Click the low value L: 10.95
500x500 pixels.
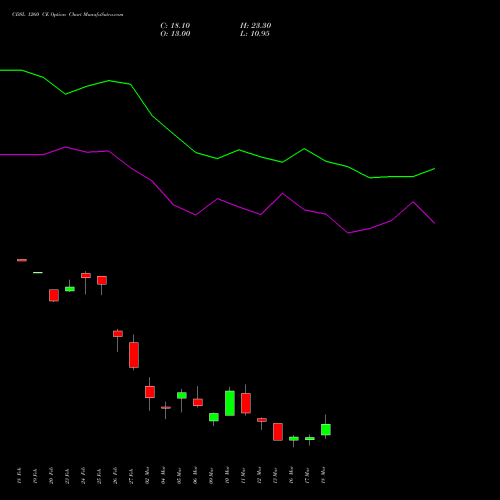coord(255,34)
